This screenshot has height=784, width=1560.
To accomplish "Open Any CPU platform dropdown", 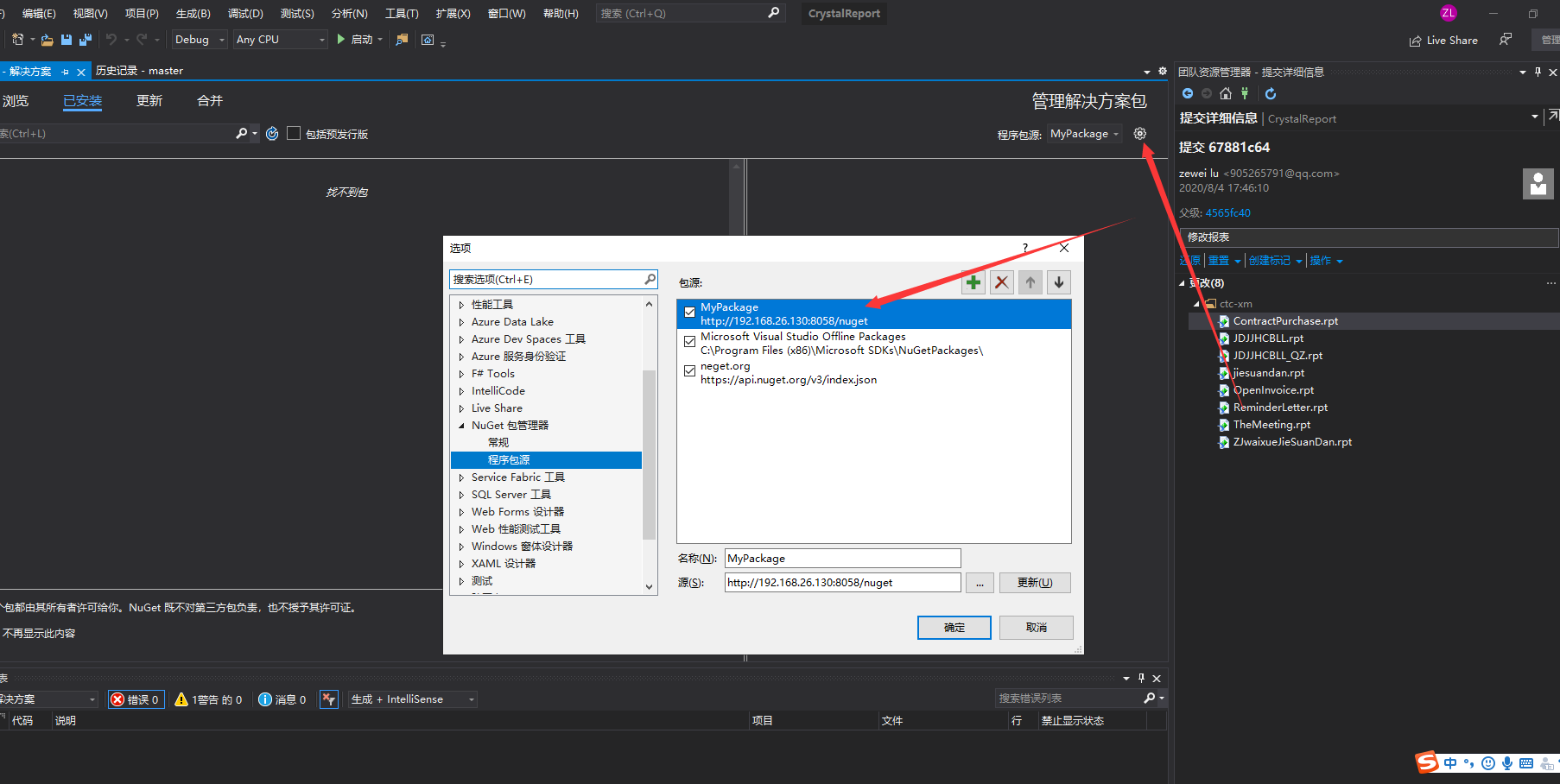I will 281,40.
